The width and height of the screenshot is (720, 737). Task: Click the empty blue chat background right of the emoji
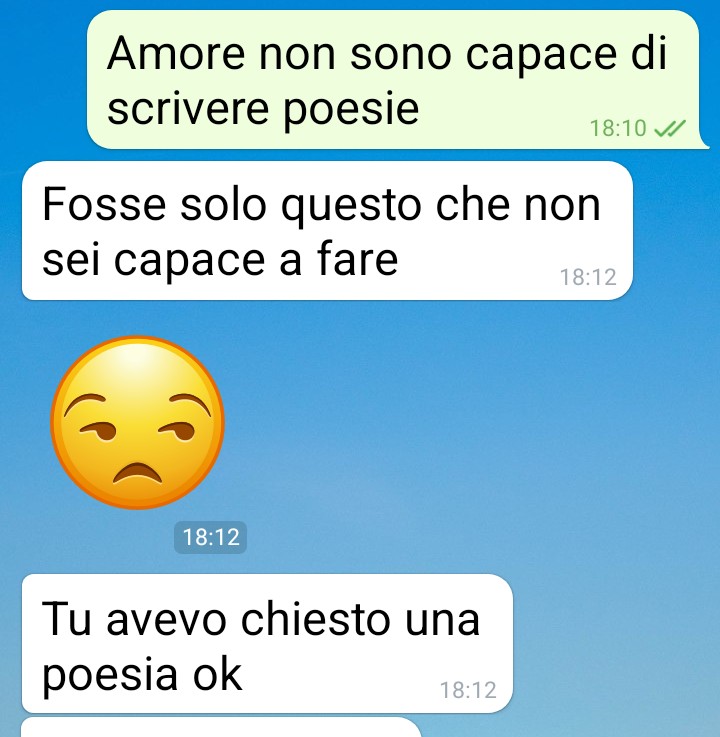pos(470,423)
